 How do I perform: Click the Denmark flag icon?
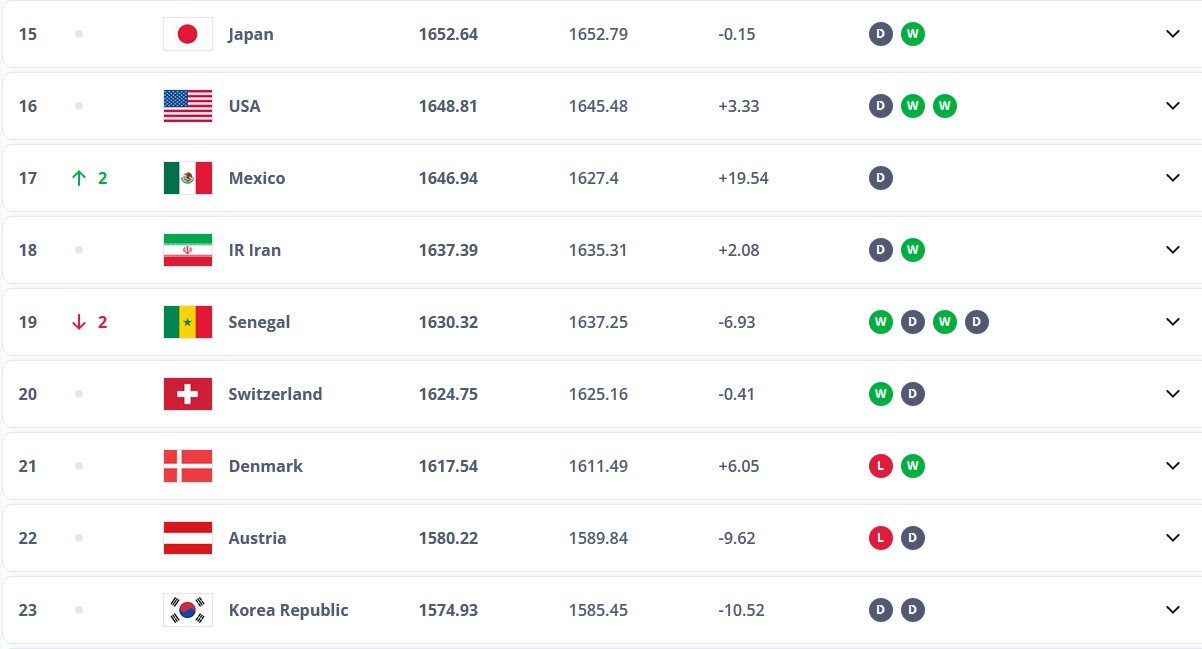tap(187, 466)
